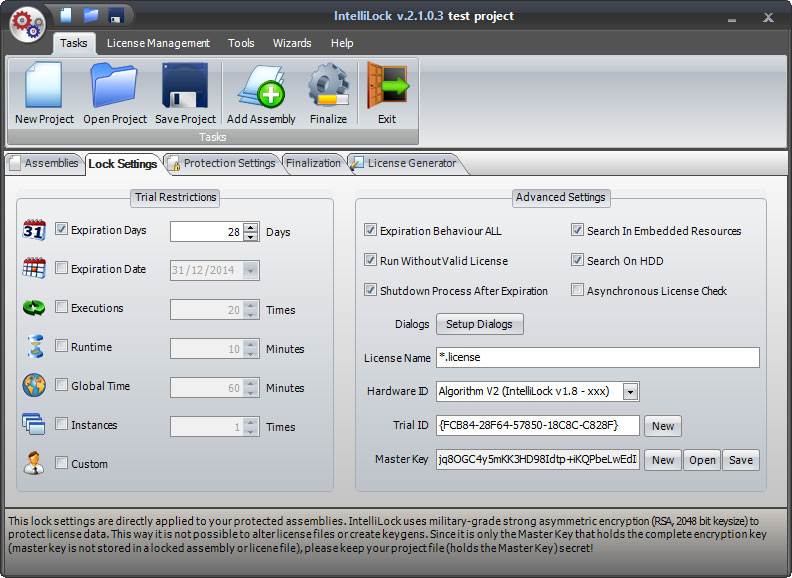Increase Expiration Days with the up arrow

[x=251, y=227]
